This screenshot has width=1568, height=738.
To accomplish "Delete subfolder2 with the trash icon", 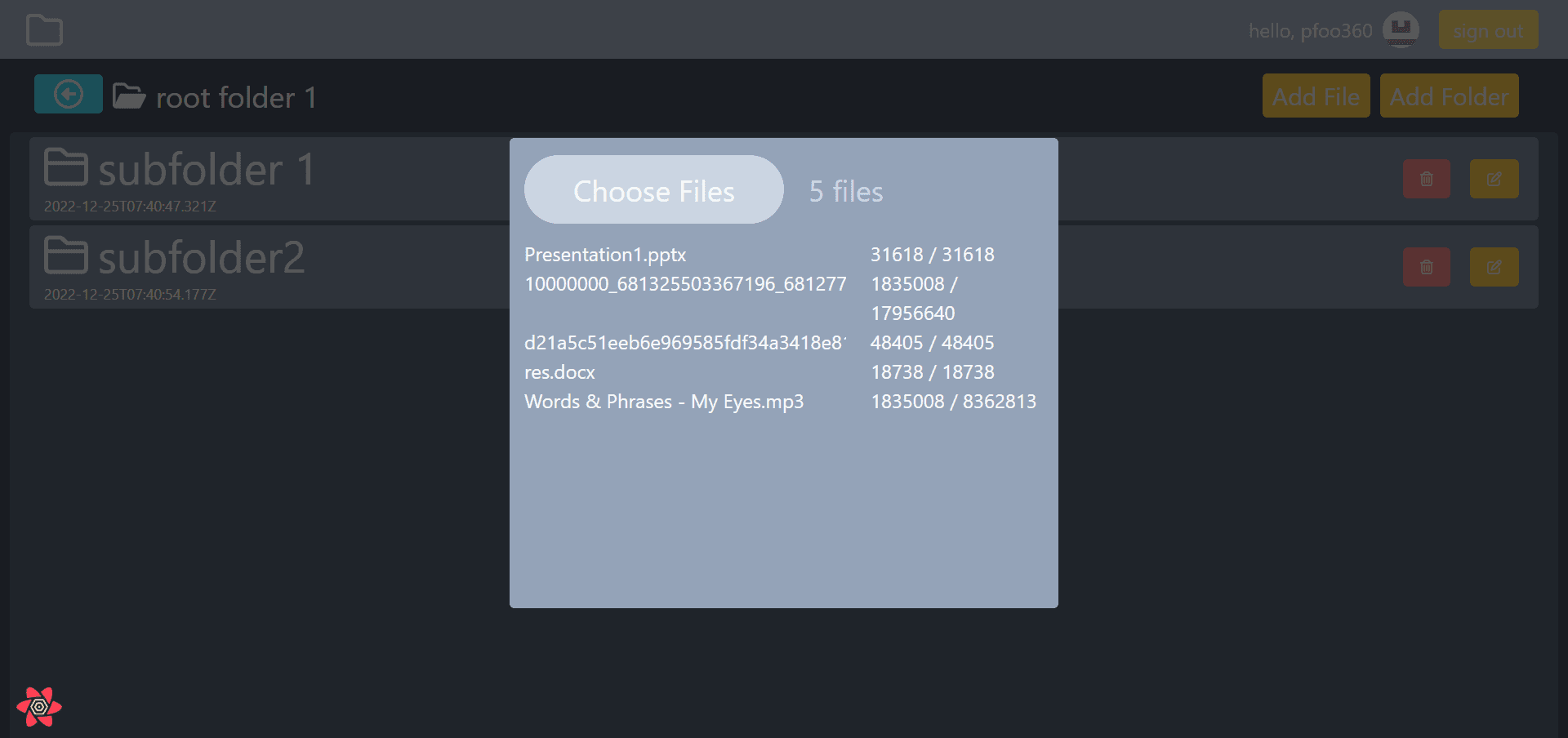I will [1427, 267].
